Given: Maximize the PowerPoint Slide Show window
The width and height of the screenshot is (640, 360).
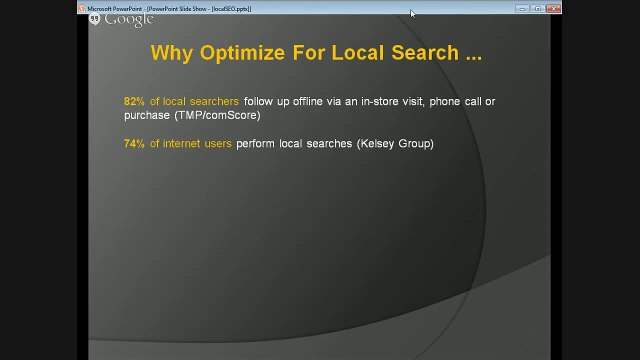Looking at the screenshot, I should (x=538, y=9).
